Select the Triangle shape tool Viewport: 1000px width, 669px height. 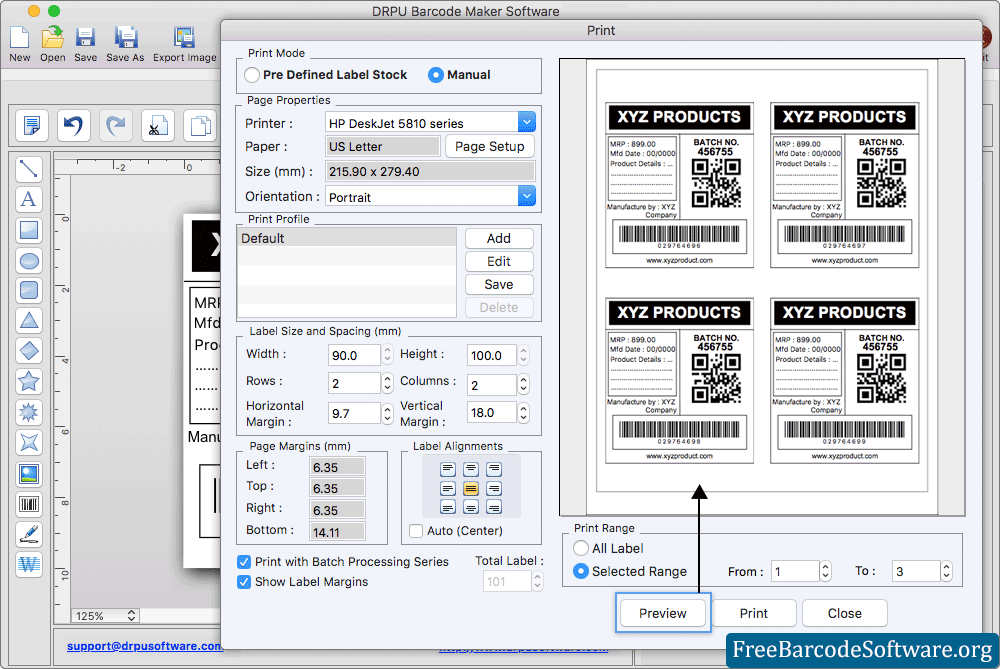click(x=29, y=320)
